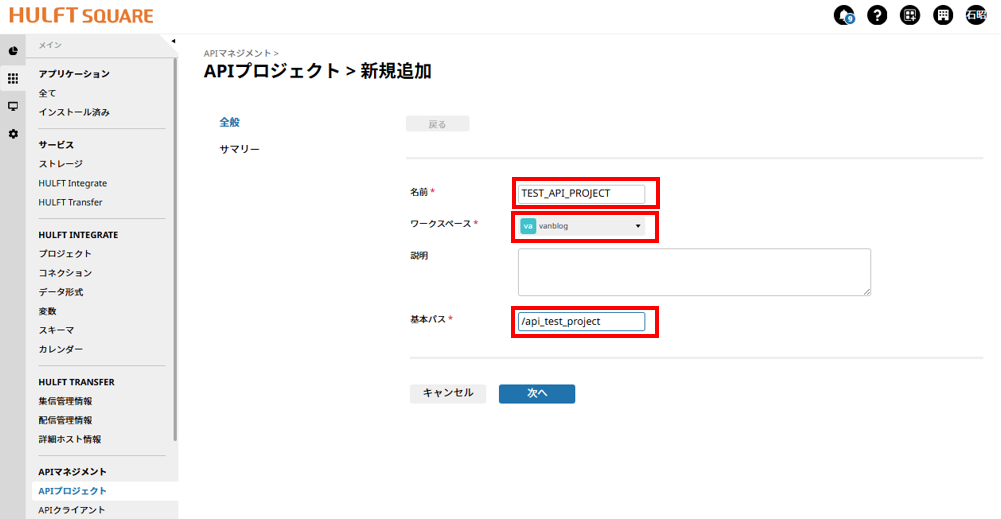Image resolution: width=1001 pixels, height=519 pixels.
Task: Switch to the サマリー tab
Action: (239, 149)
